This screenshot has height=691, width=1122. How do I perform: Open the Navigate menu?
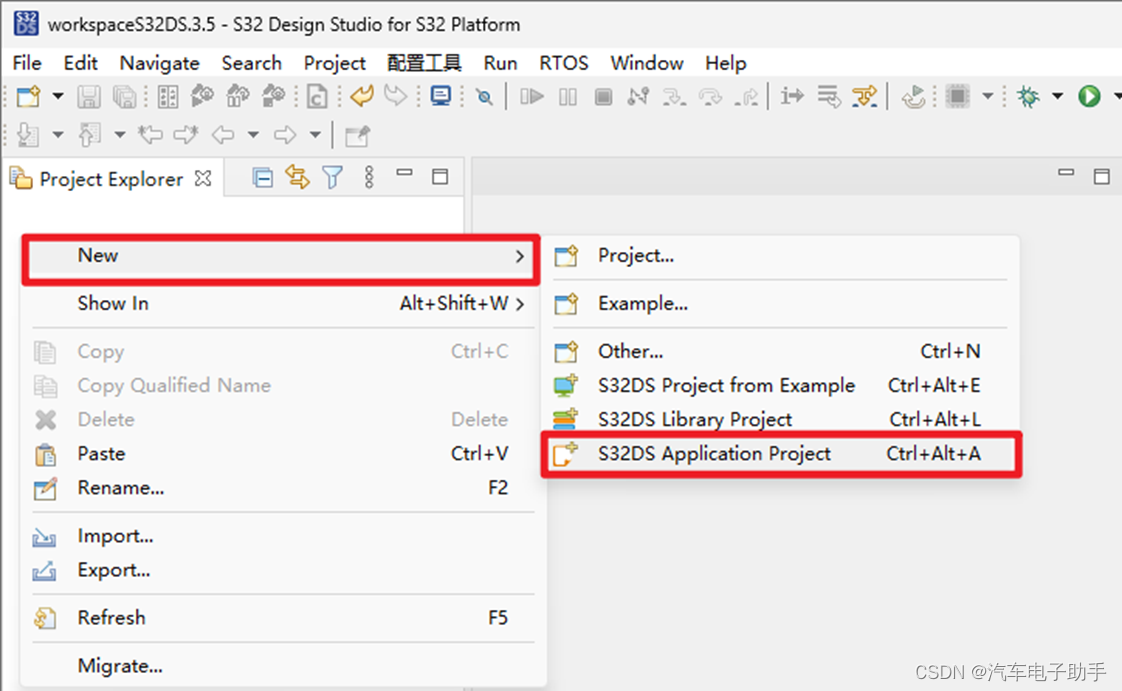(159, 63)
